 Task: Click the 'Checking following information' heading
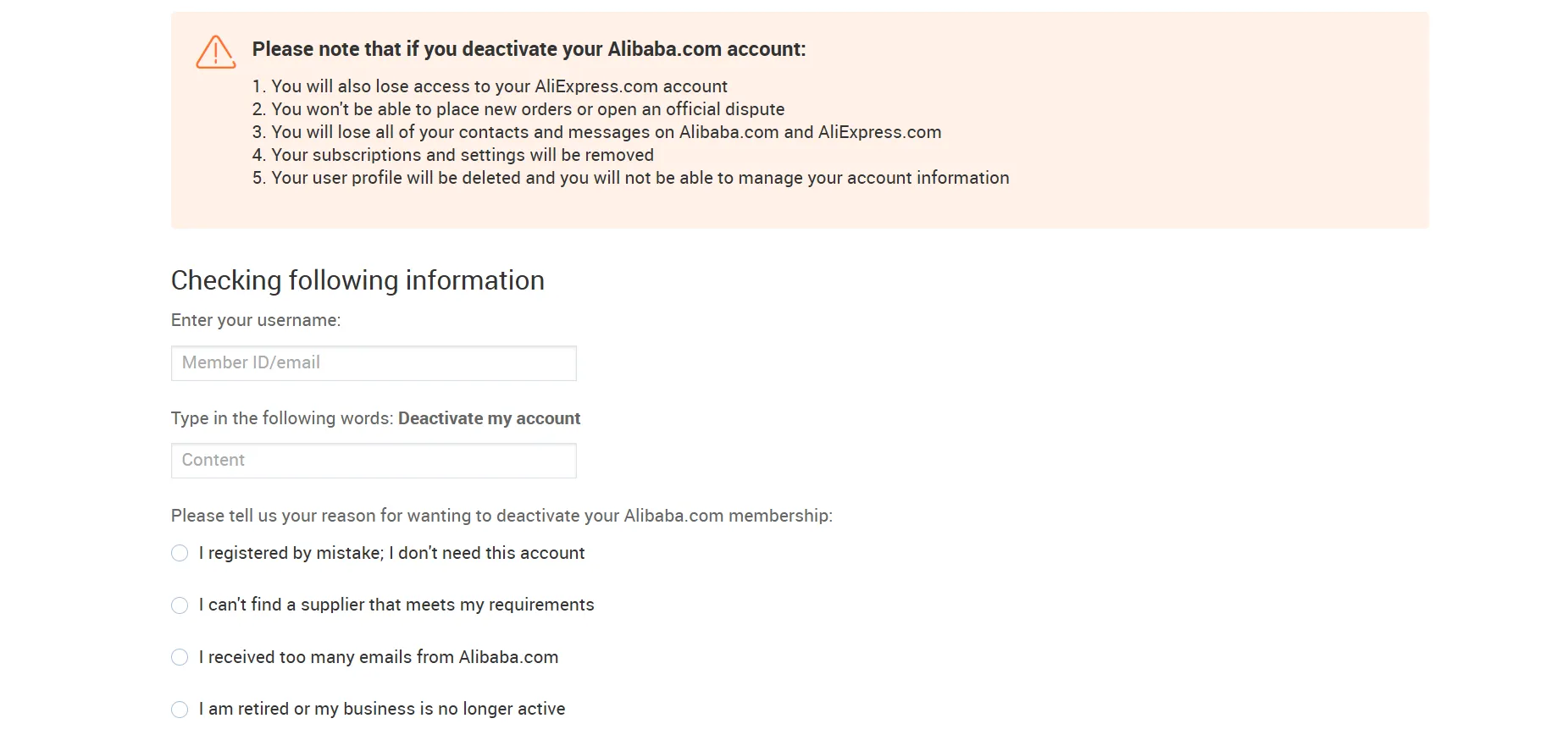357,280
